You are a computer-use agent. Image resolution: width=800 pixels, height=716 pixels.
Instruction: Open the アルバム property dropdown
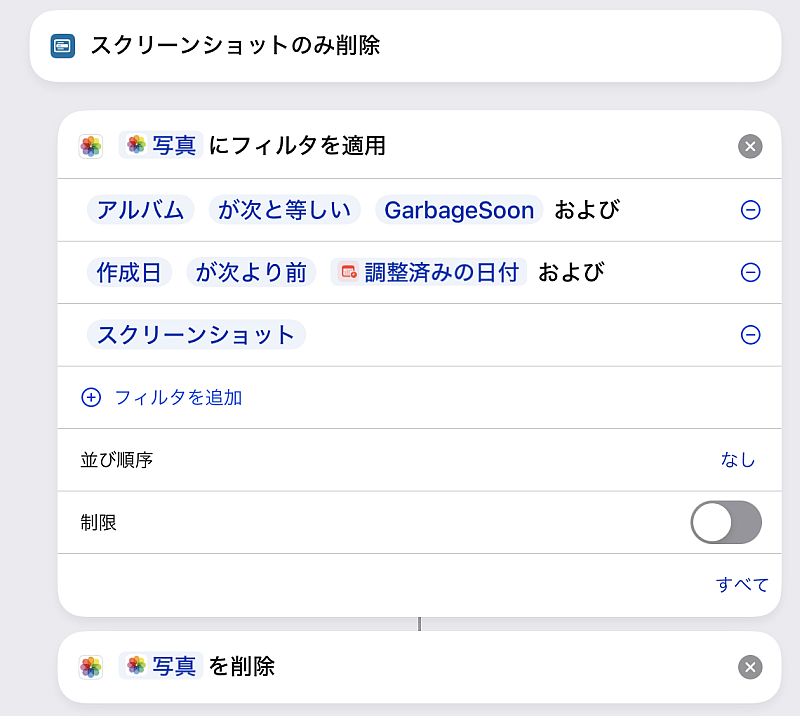(140, 210)
